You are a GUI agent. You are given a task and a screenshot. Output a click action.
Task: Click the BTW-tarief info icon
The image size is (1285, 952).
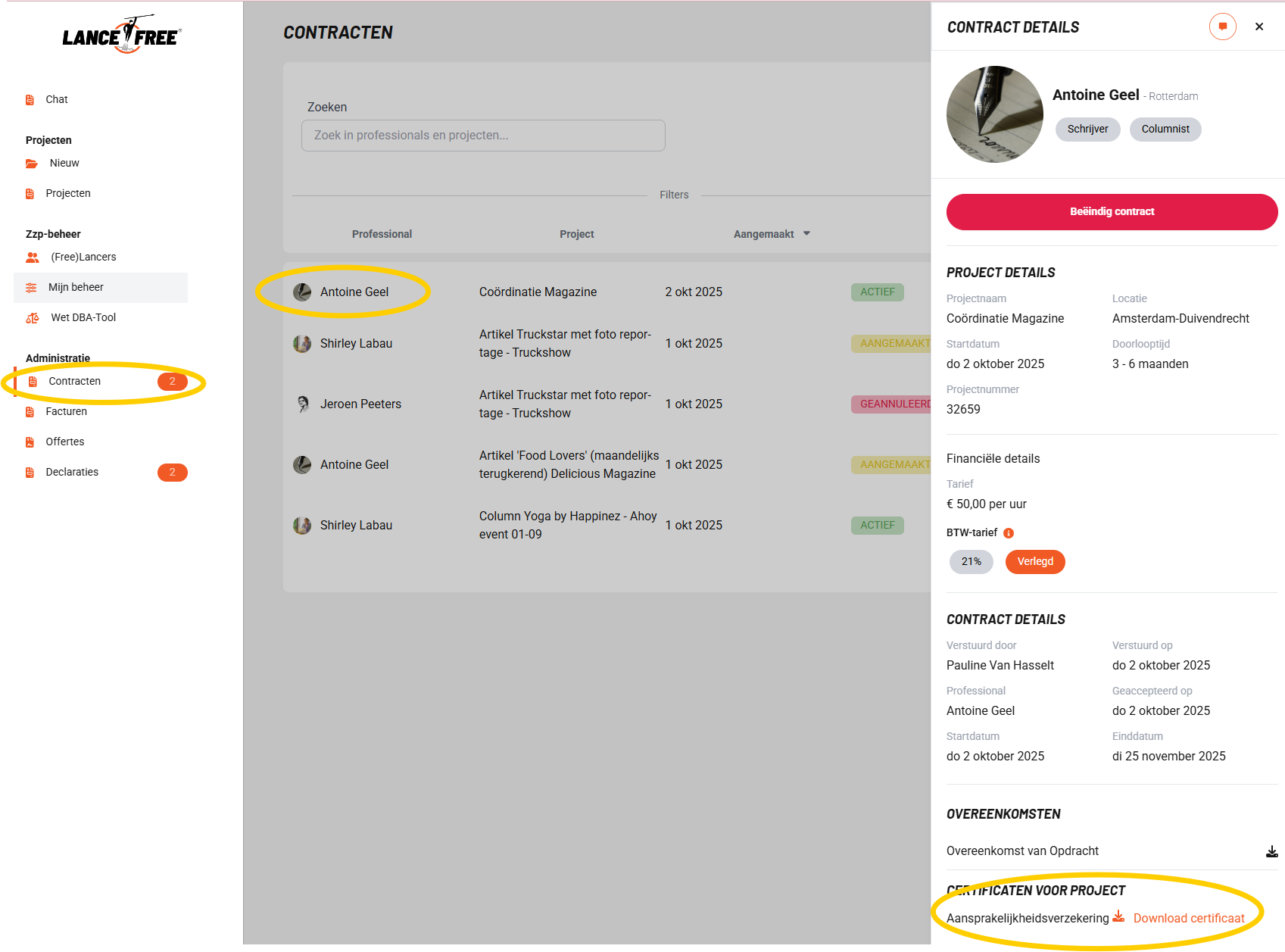[x=1009, y=533]
